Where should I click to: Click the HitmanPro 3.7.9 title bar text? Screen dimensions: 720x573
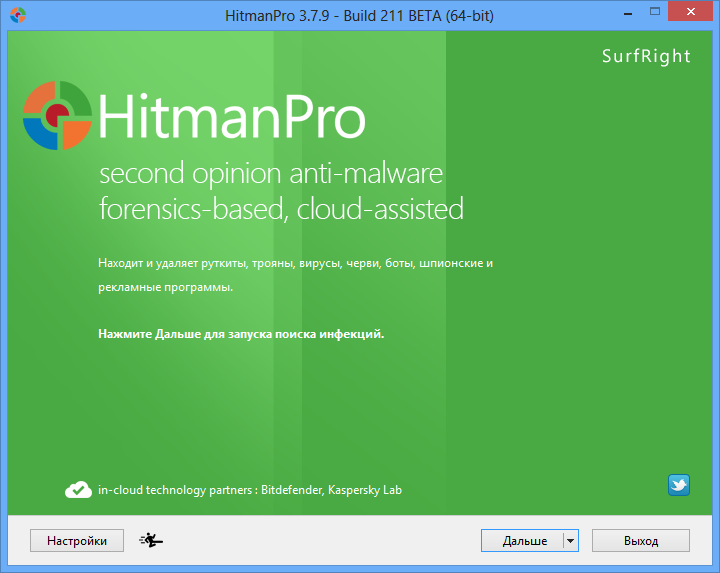[357, 15]
